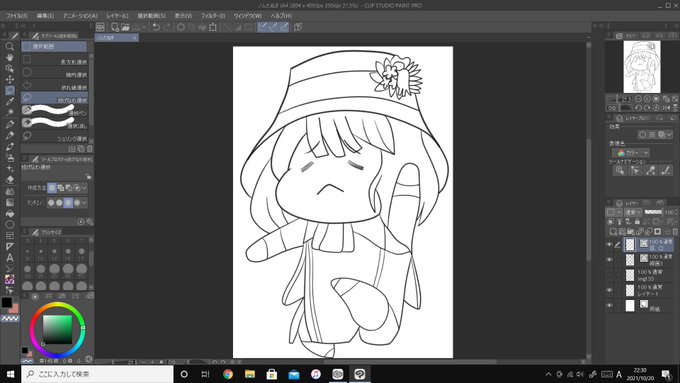Open File Explorer from the taskbar

tap(250, 374)
